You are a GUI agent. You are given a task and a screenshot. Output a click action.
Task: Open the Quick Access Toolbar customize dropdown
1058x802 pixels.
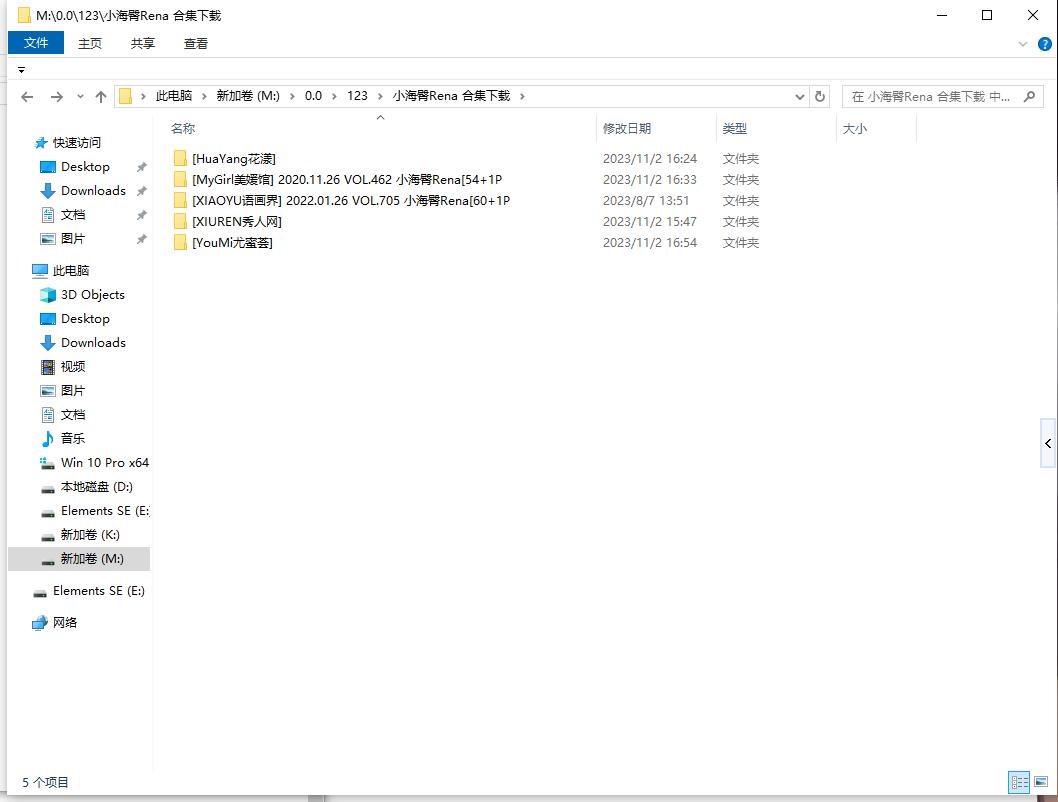(x=21, y=70)
